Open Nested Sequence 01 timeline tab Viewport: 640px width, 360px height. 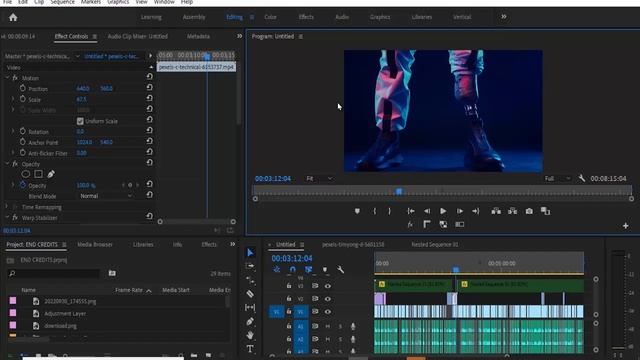435,244
